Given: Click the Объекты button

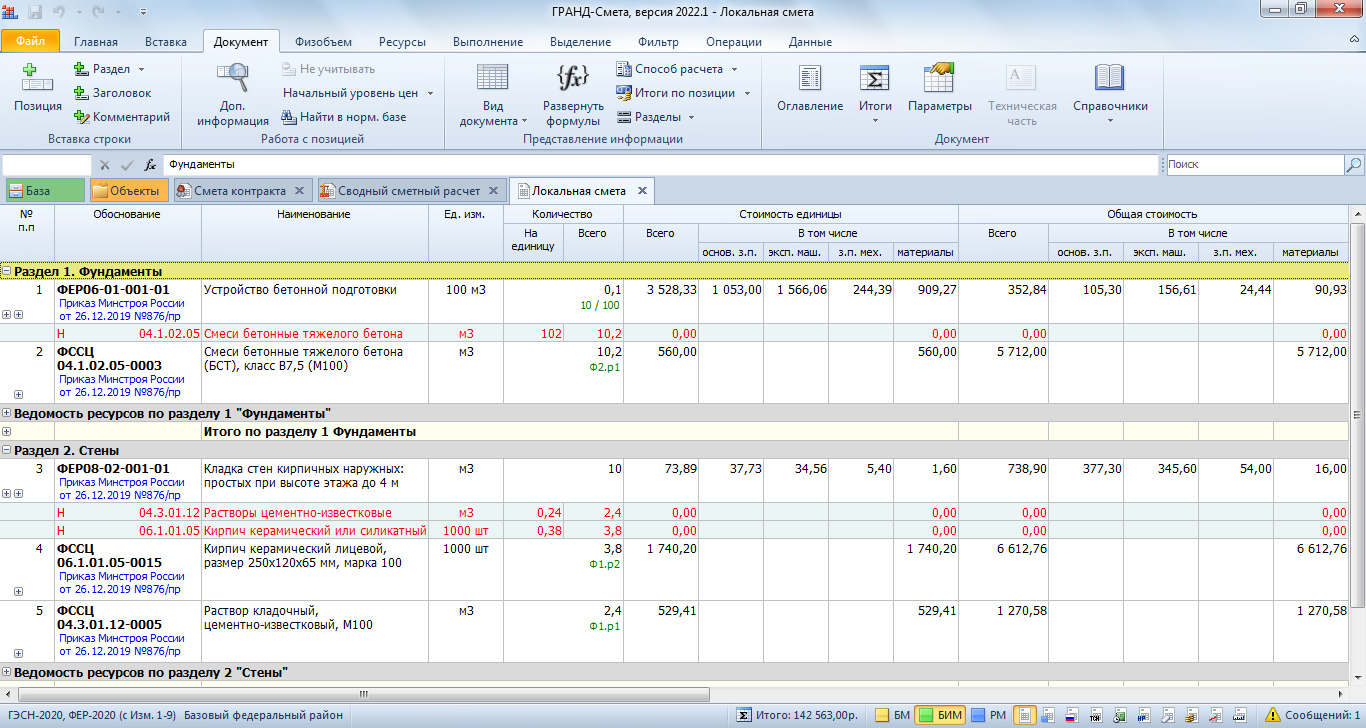Looking at the screenshot, I should click(129, 191).
